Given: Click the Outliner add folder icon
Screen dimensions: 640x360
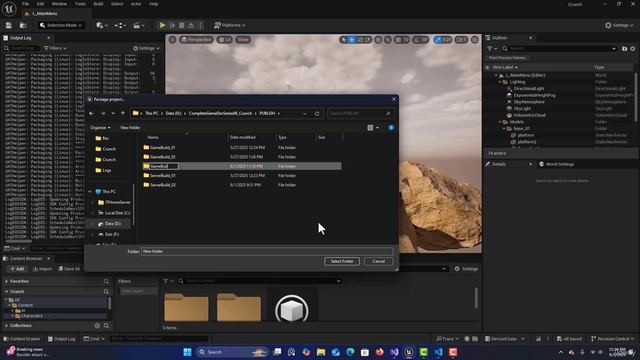Looking at the screenshot, I should pyautogui.click(x=624, y=49).
